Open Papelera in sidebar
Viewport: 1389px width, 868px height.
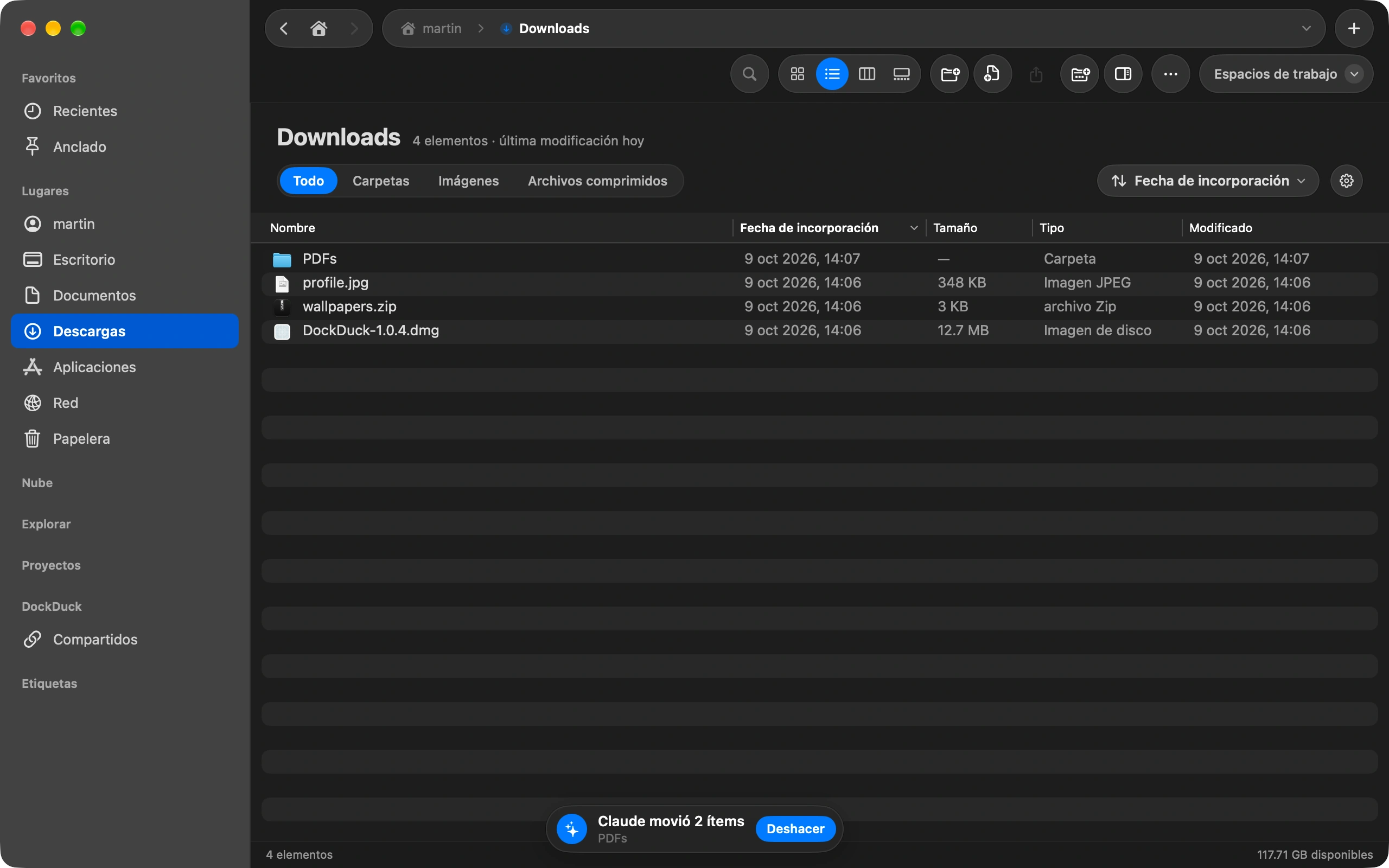click(125, 438)
